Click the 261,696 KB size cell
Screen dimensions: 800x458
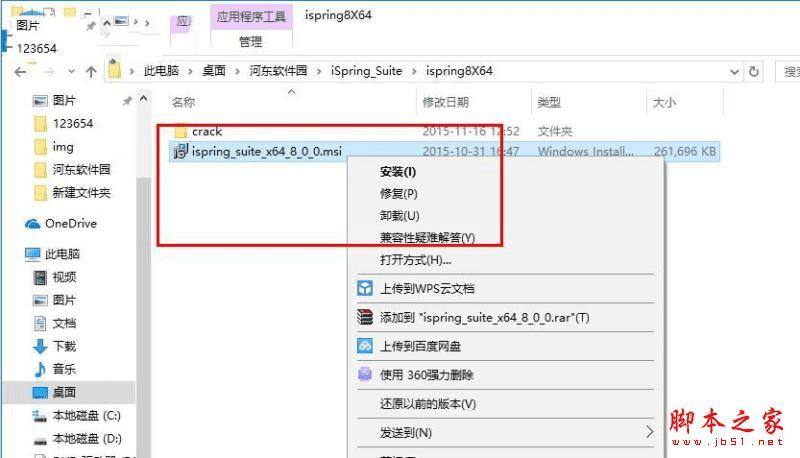(685, 151)
